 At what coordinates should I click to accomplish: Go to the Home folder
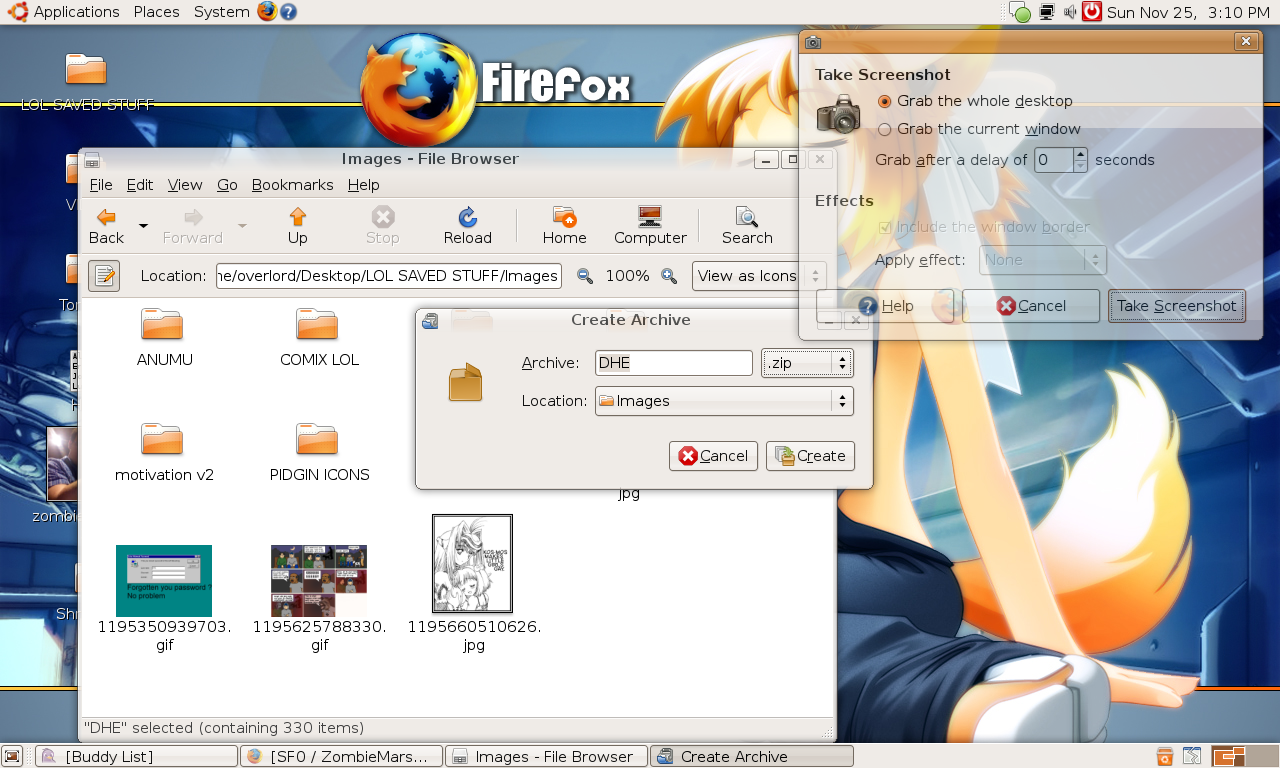(564, 226)
